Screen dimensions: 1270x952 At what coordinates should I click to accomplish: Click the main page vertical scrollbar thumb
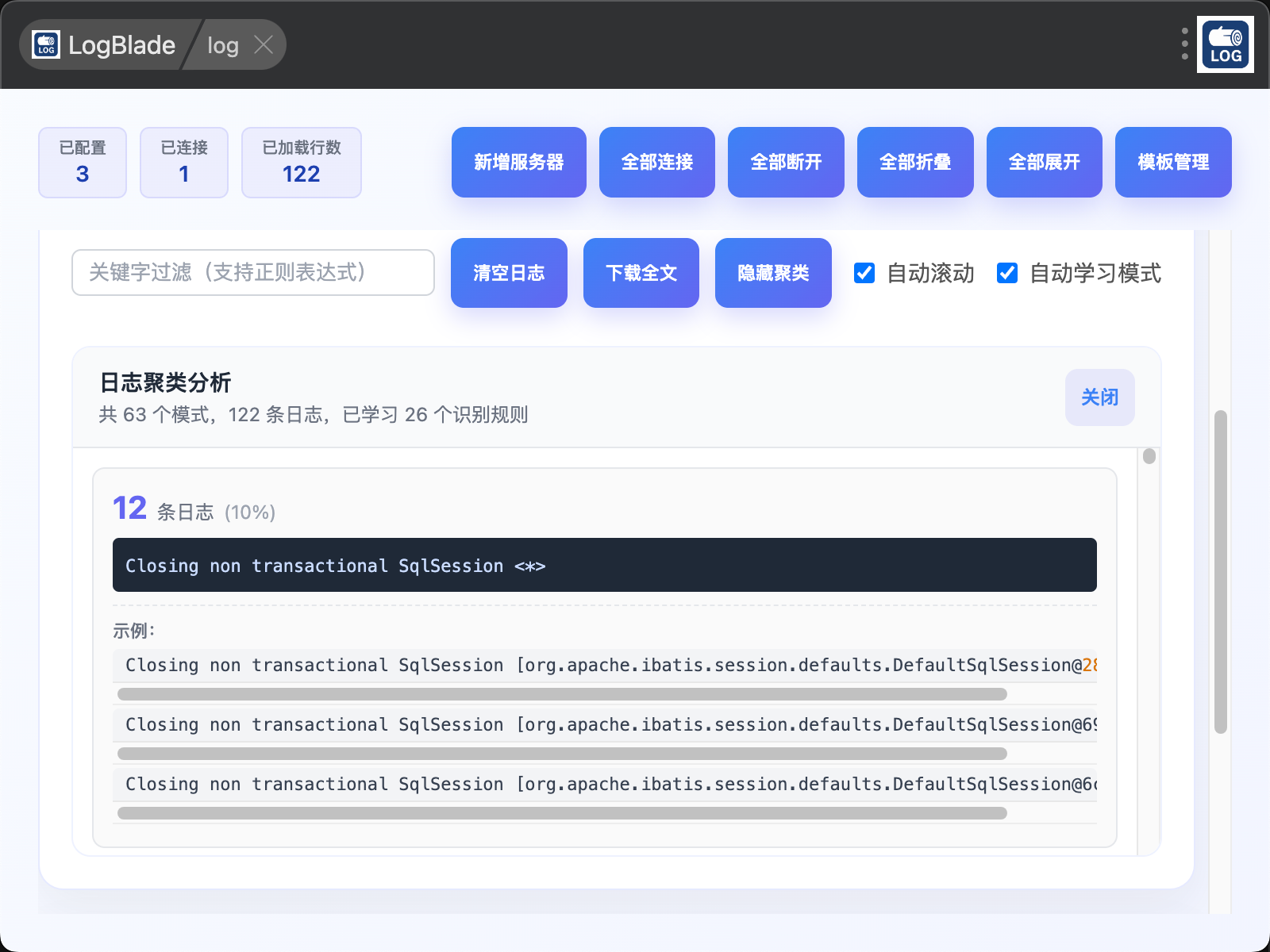[x=1221, y=571]
